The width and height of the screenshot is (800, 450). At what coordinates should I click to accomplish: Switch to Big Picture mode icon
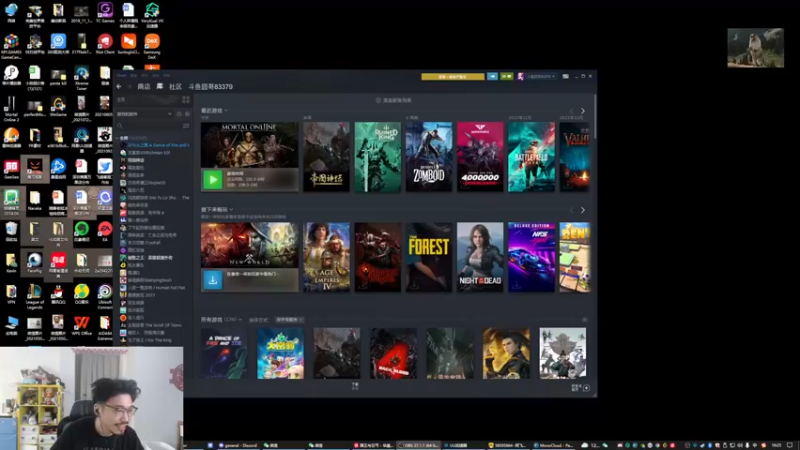pos(565,77)
